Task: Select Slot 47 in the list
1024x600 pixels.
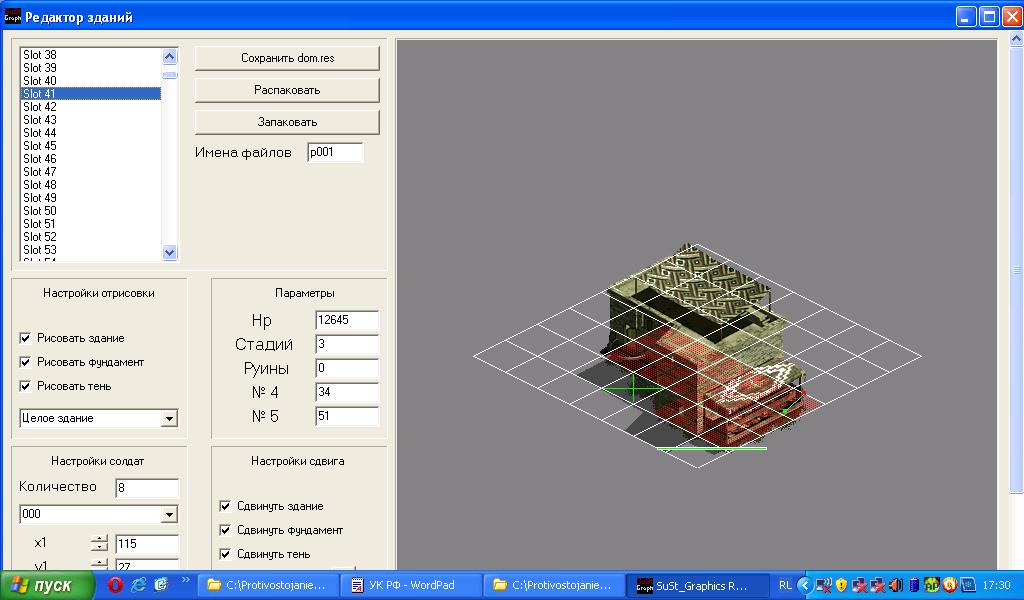Action: (x=91, y=172)
